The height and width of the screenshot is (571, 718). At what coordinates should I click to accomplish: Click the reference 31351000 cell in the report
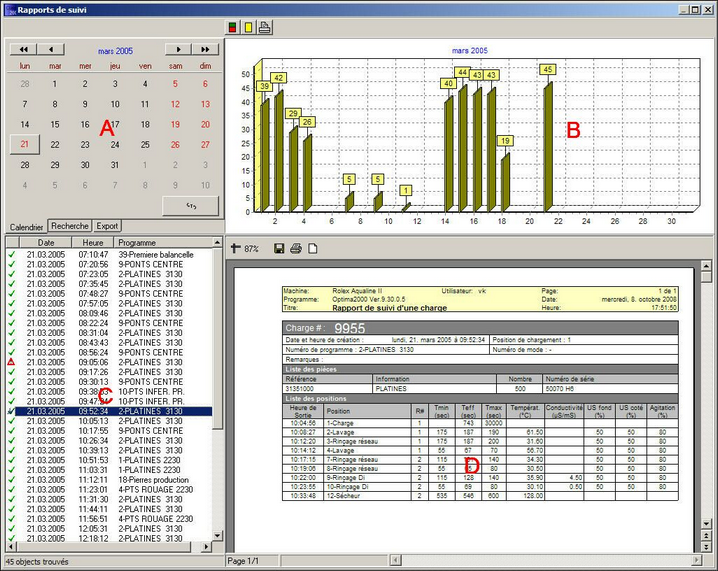click(x=327, y=388)
